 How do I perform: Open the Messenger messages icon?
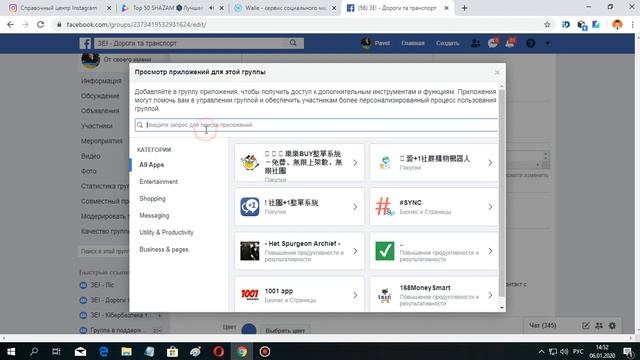(493, 43)
